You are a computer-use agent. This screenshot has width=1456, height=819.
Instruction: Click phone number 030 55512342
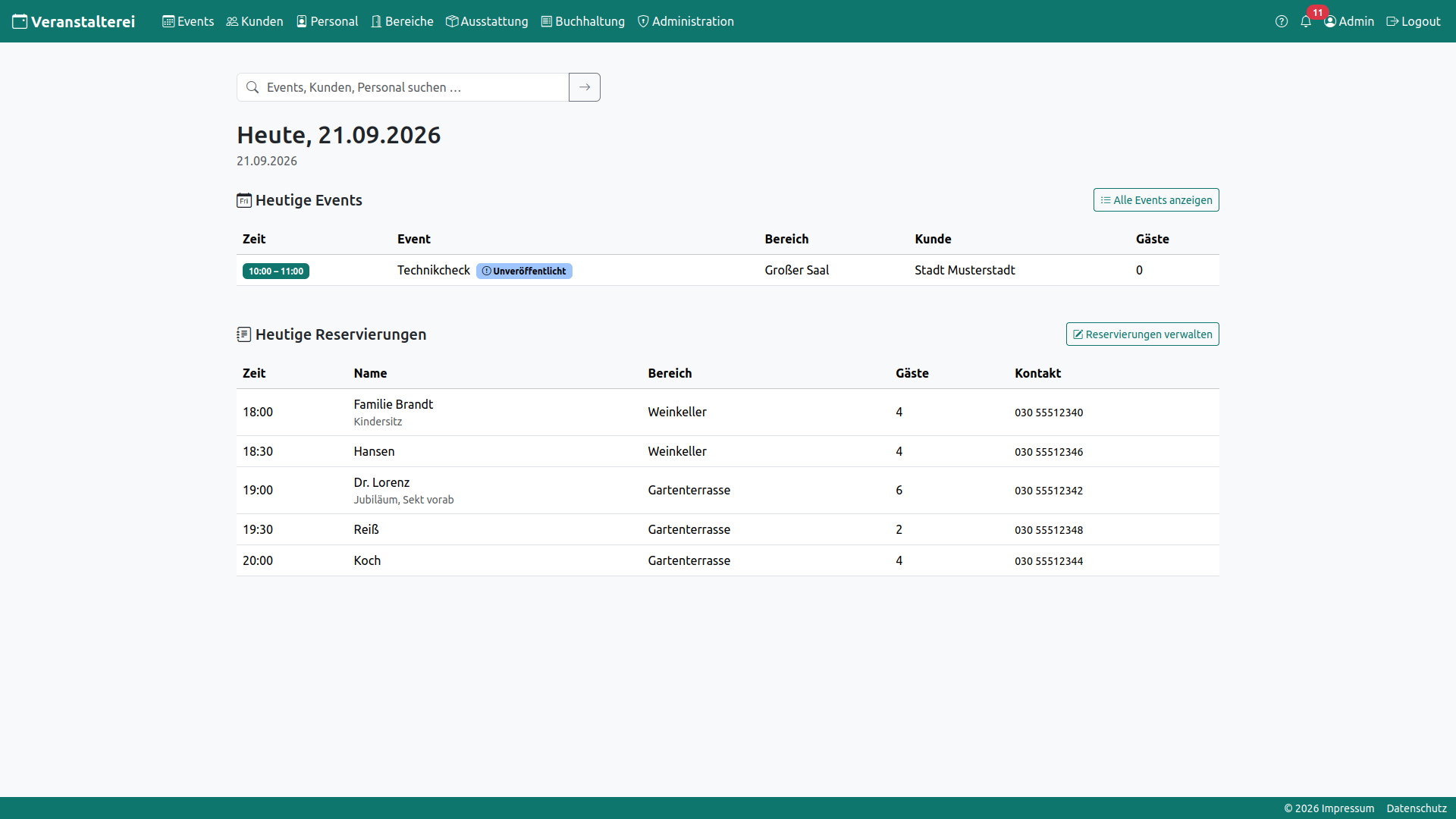click(x=1049, y=491)
